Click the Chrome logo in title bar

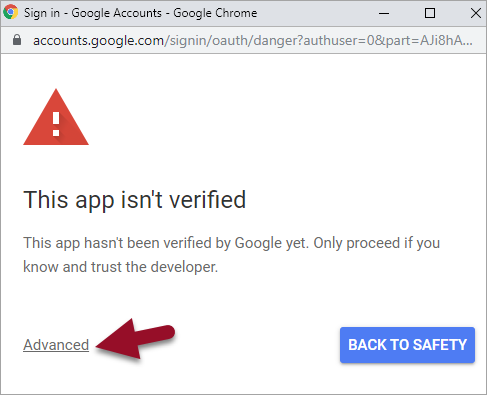pos(10,12)
